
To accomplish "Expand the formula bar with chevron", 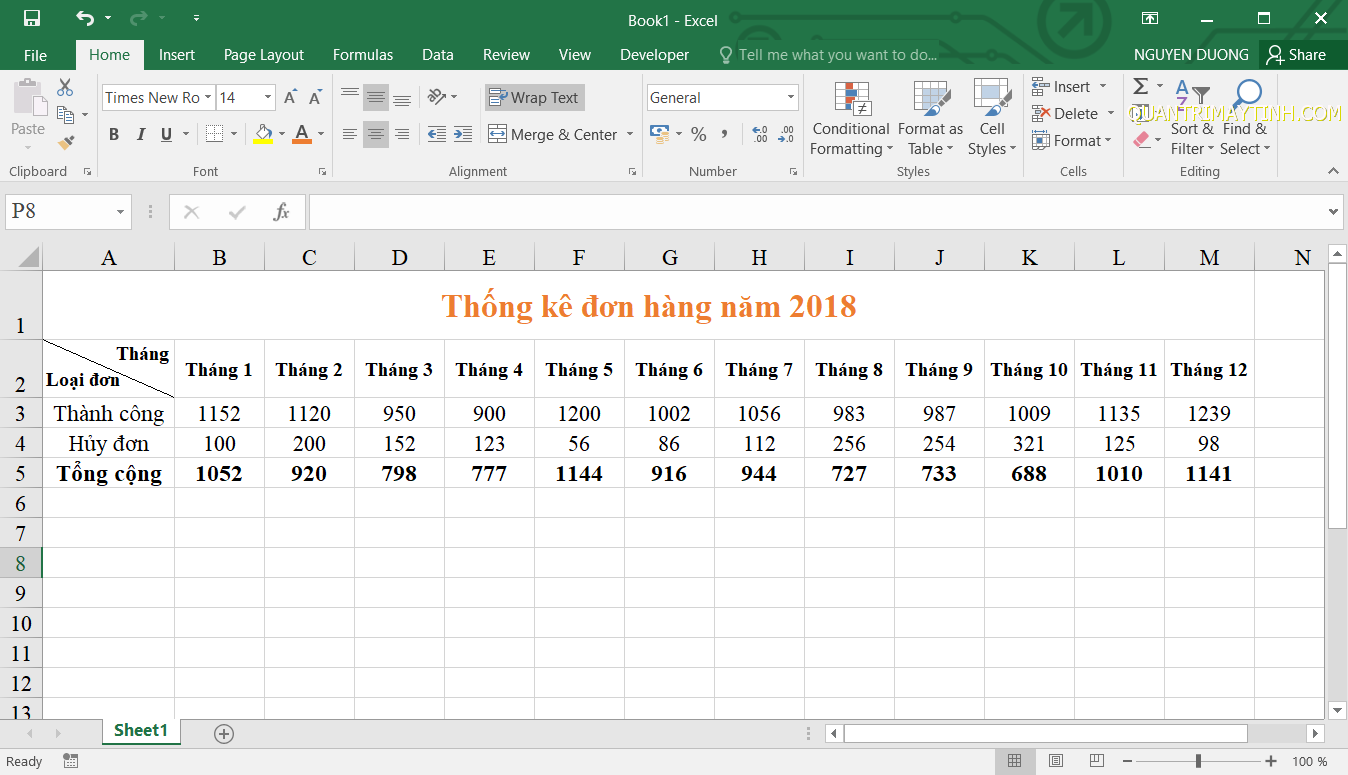I will [1334, 212].
